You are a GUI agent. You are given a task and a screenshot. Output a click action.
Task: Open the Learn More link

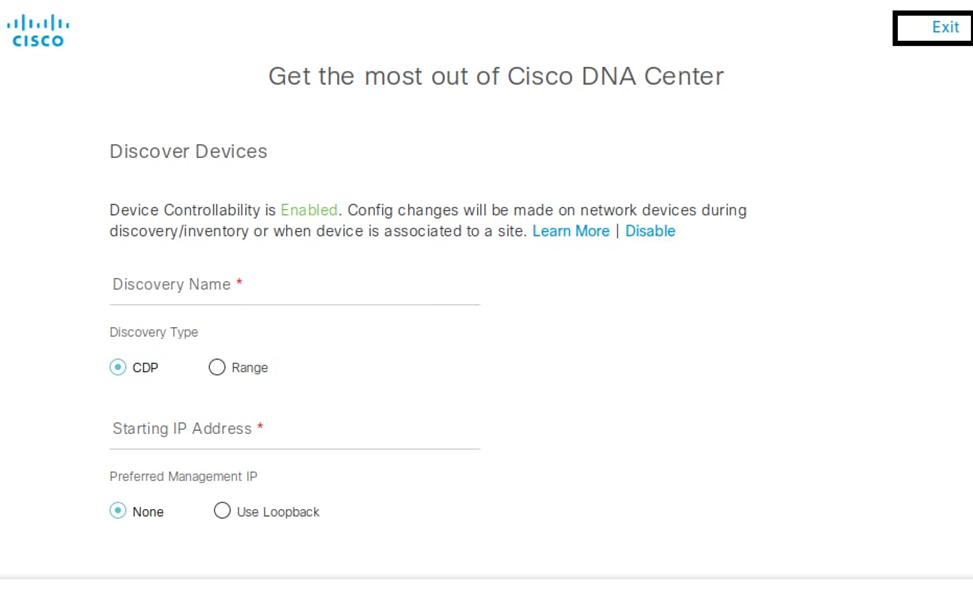pyautogui.click(x=570, y=231)
